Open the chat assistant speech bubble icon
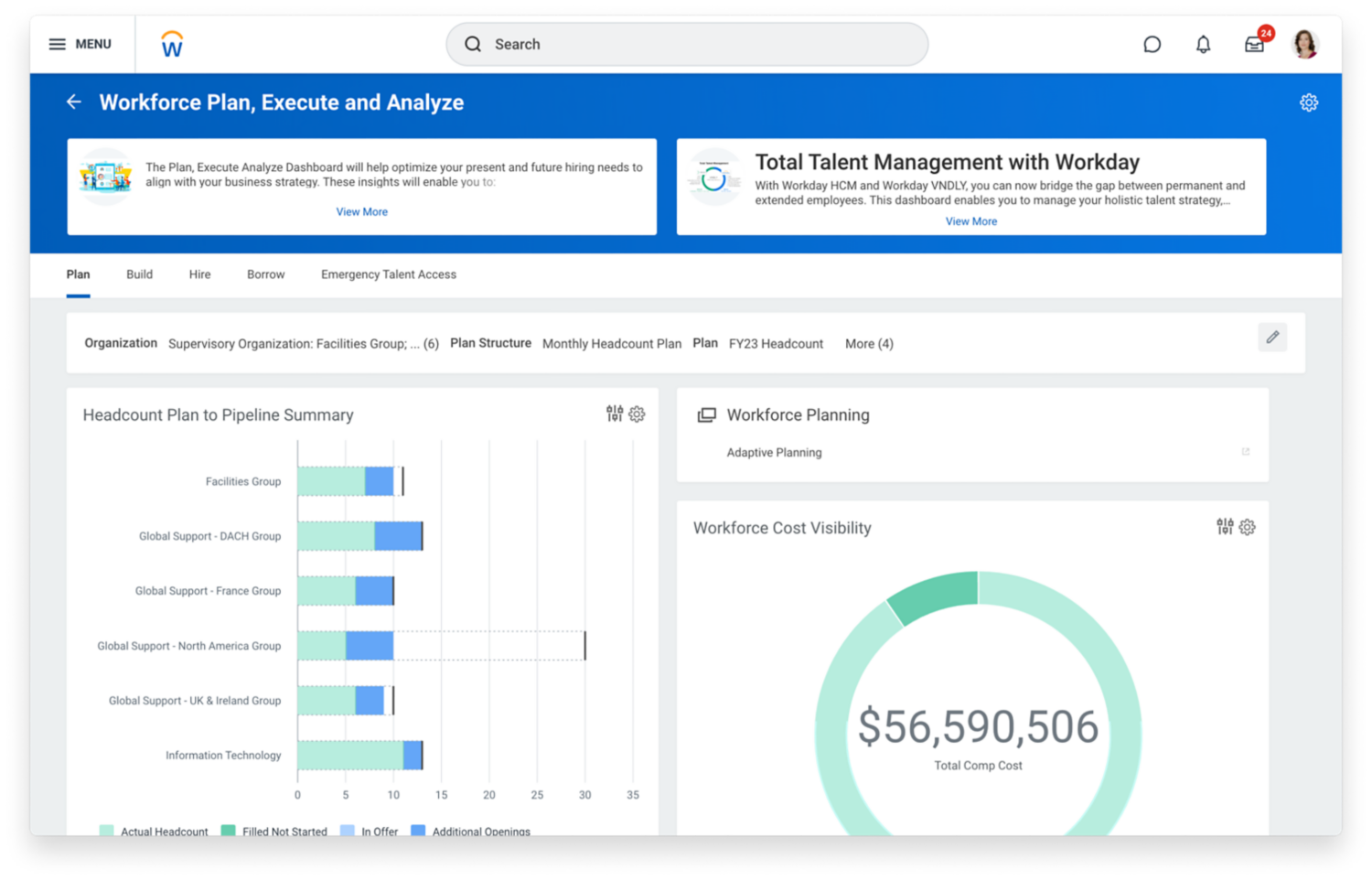 [x=1152, y=44]
